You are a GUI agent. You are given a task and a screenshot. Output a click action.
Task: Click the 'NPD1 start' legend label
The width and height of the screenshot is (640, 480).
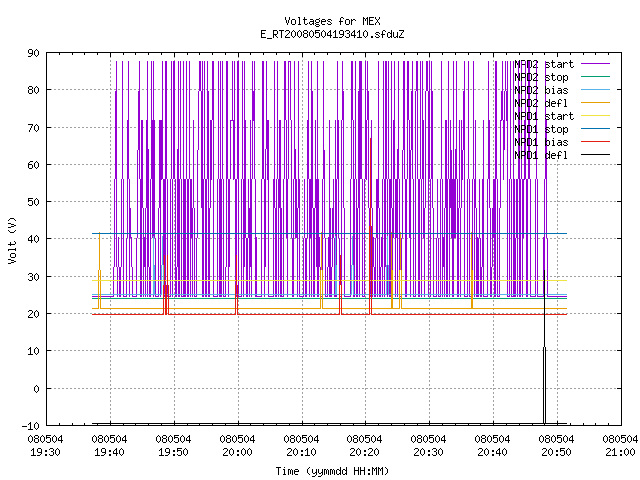(x=544, y=116)
